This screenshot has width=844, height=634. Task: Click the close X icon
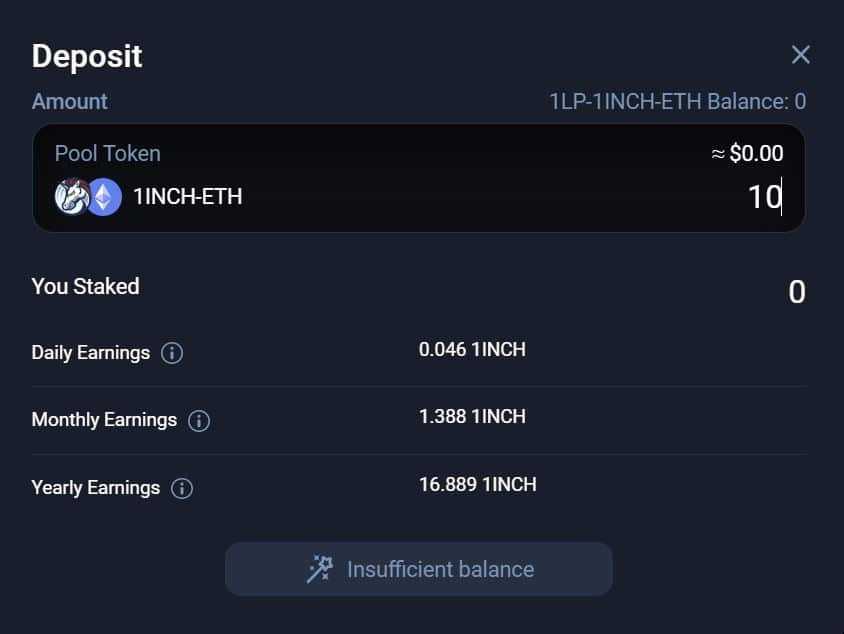tap(800, 55)
